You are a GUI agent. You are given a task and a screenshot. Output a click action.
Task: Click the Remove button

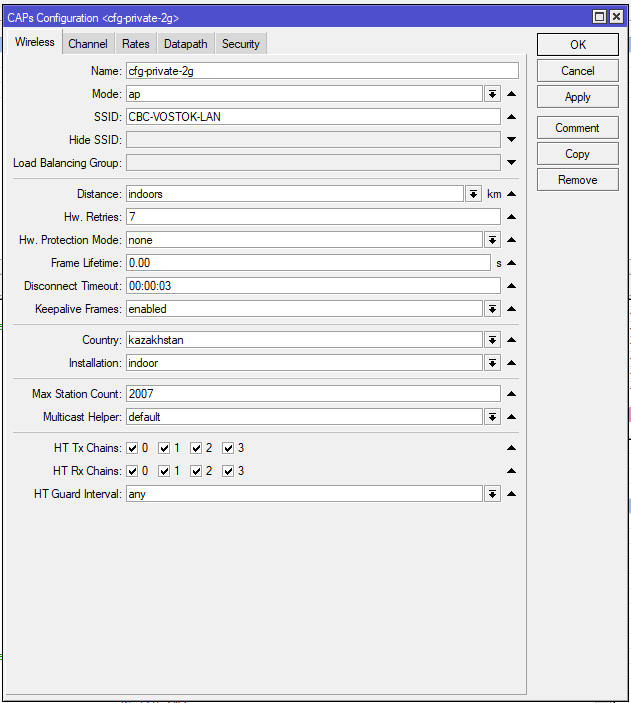click(578, 180)
